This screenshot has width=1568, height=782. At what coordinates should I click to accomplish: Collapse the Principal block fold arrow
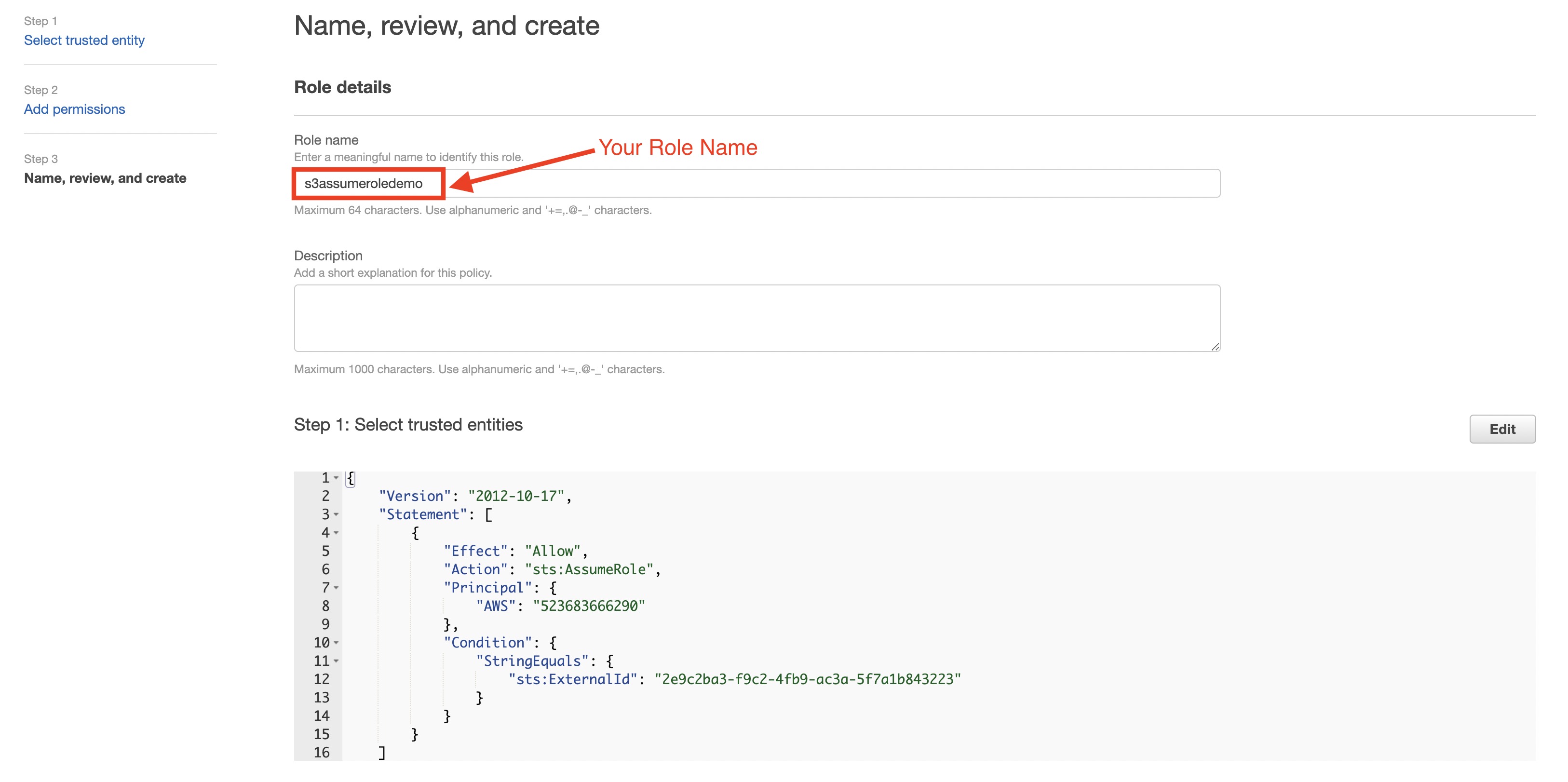(336, 588)
